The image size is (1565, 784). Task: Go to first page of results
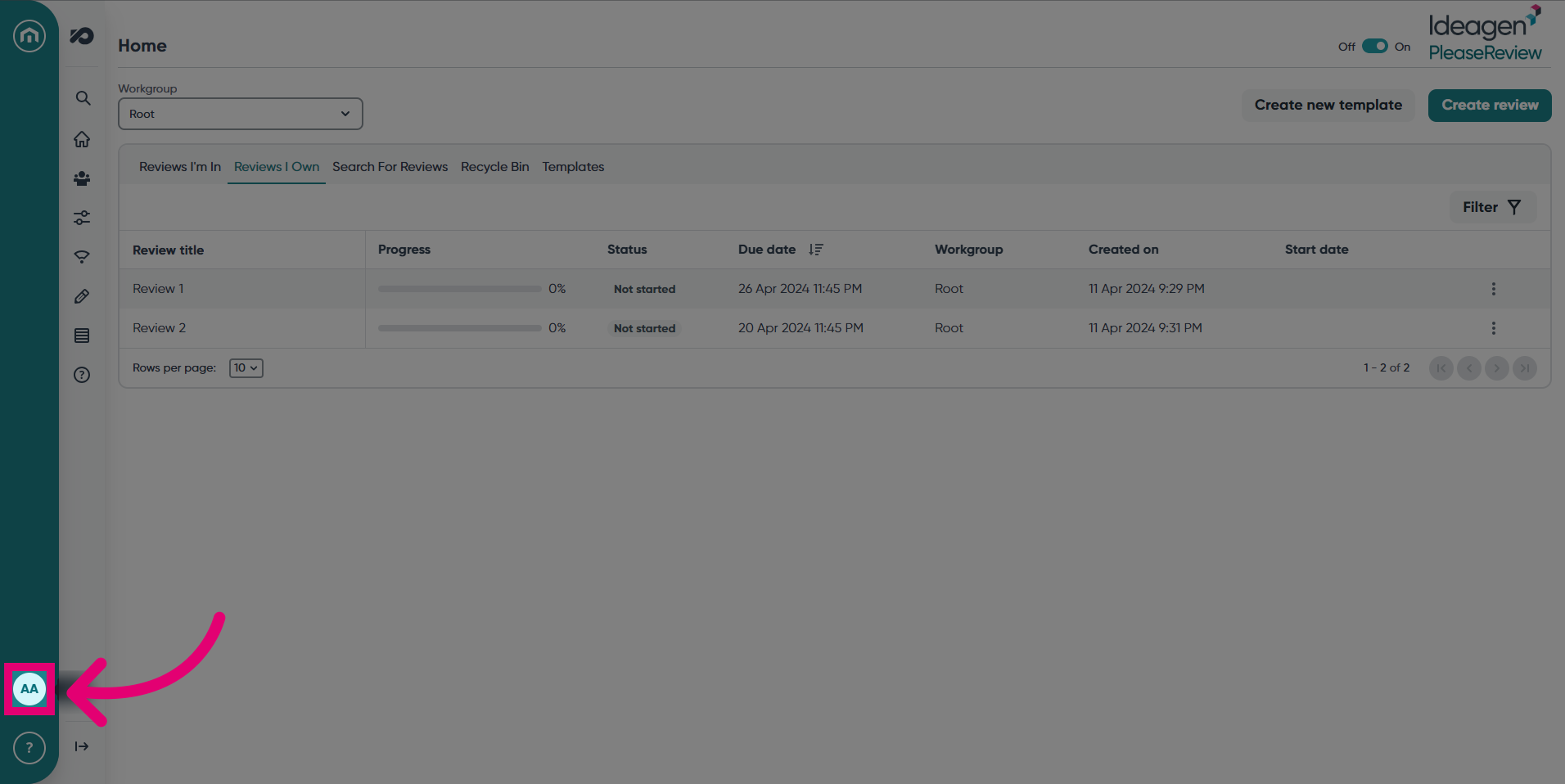point(1441,368)
